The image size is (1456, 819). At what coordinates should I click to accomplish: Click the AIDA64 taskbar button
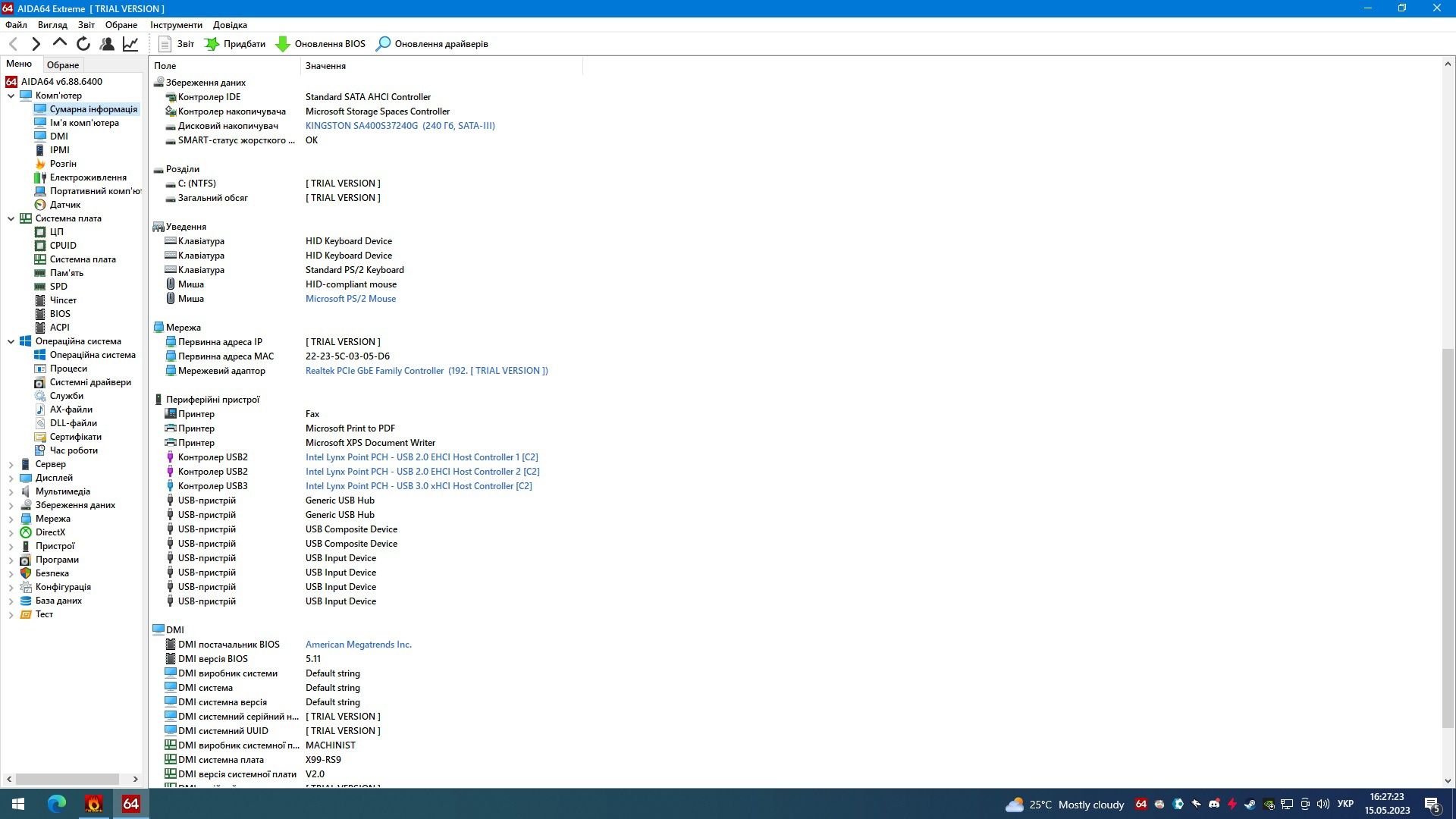point(131,804)
